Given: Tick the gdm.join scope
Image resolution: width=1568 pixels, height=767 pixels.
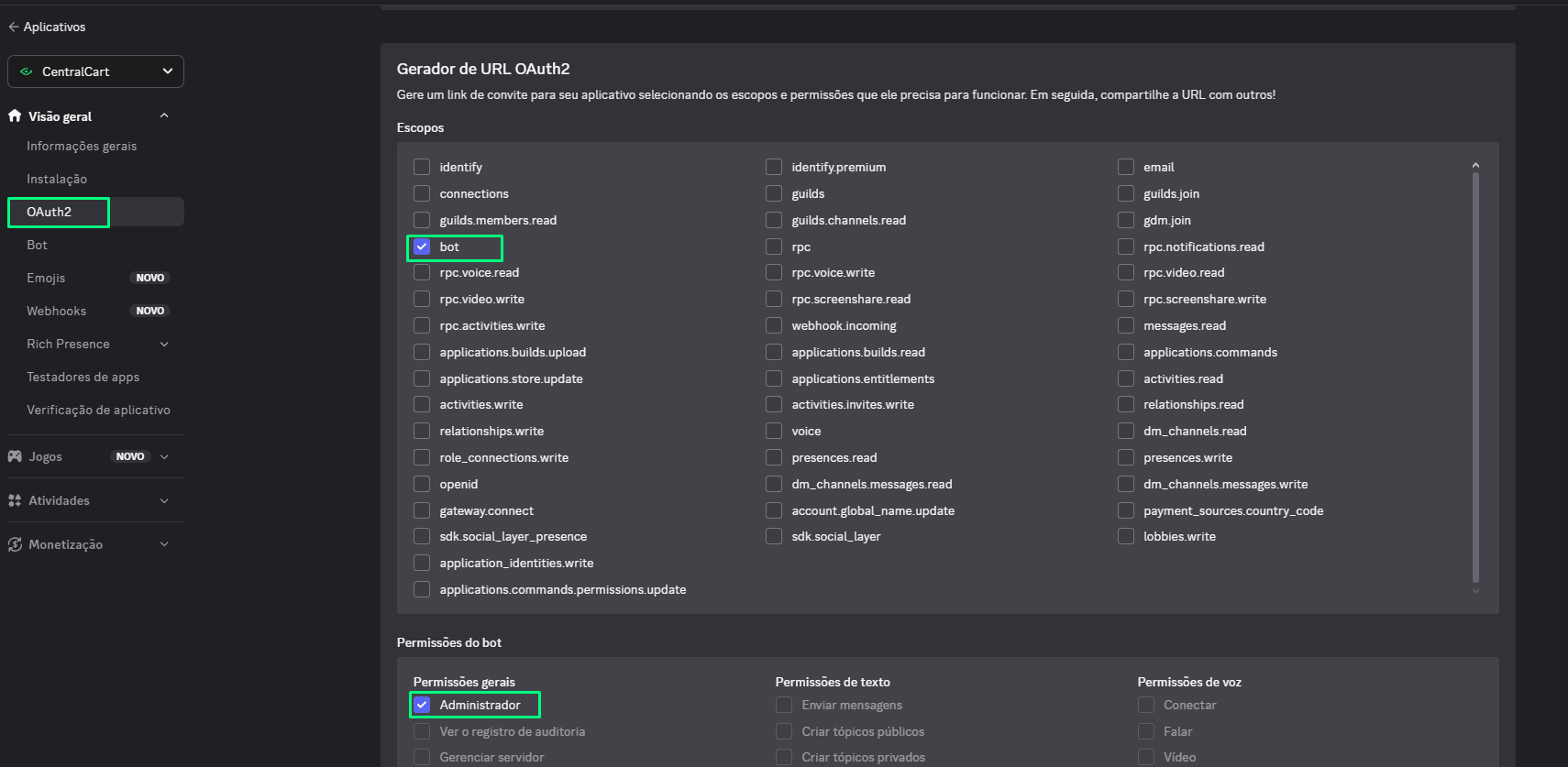Looking at the screenshot, I should click(x=1126, y=220).
